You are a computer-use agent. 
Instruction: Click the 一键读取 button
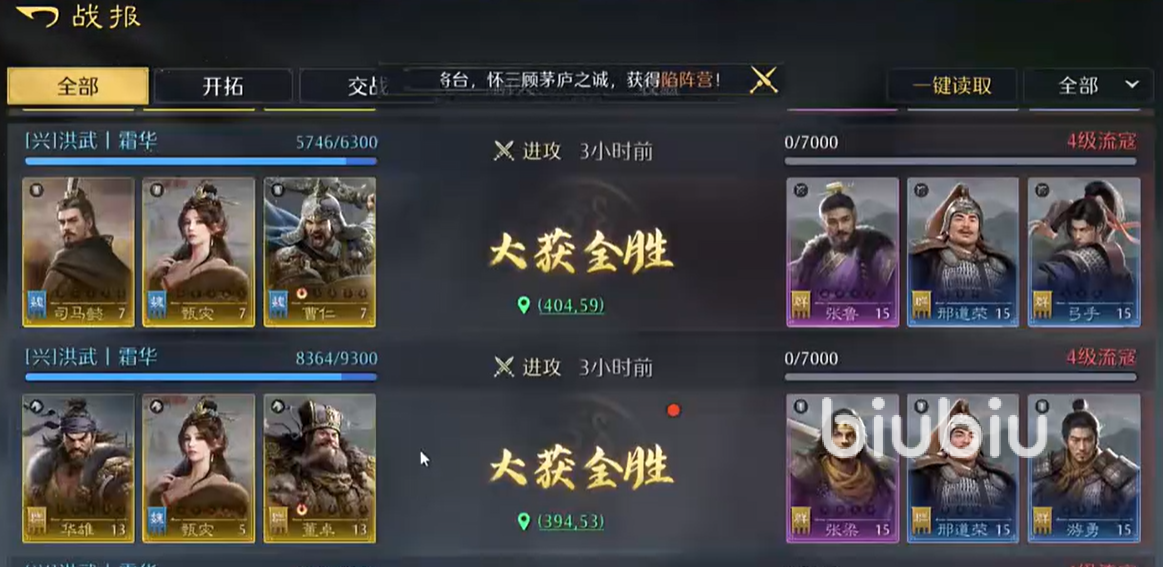coord(952,85)
